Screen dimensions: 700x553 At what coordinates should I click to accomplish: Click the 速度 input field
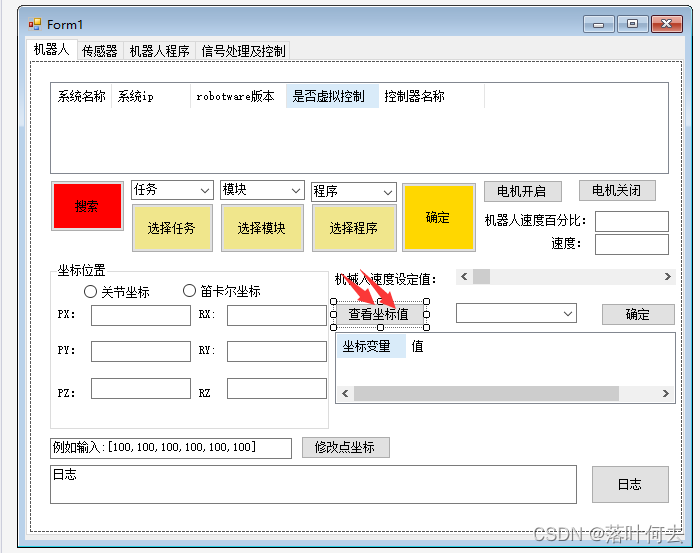[632, 245]
